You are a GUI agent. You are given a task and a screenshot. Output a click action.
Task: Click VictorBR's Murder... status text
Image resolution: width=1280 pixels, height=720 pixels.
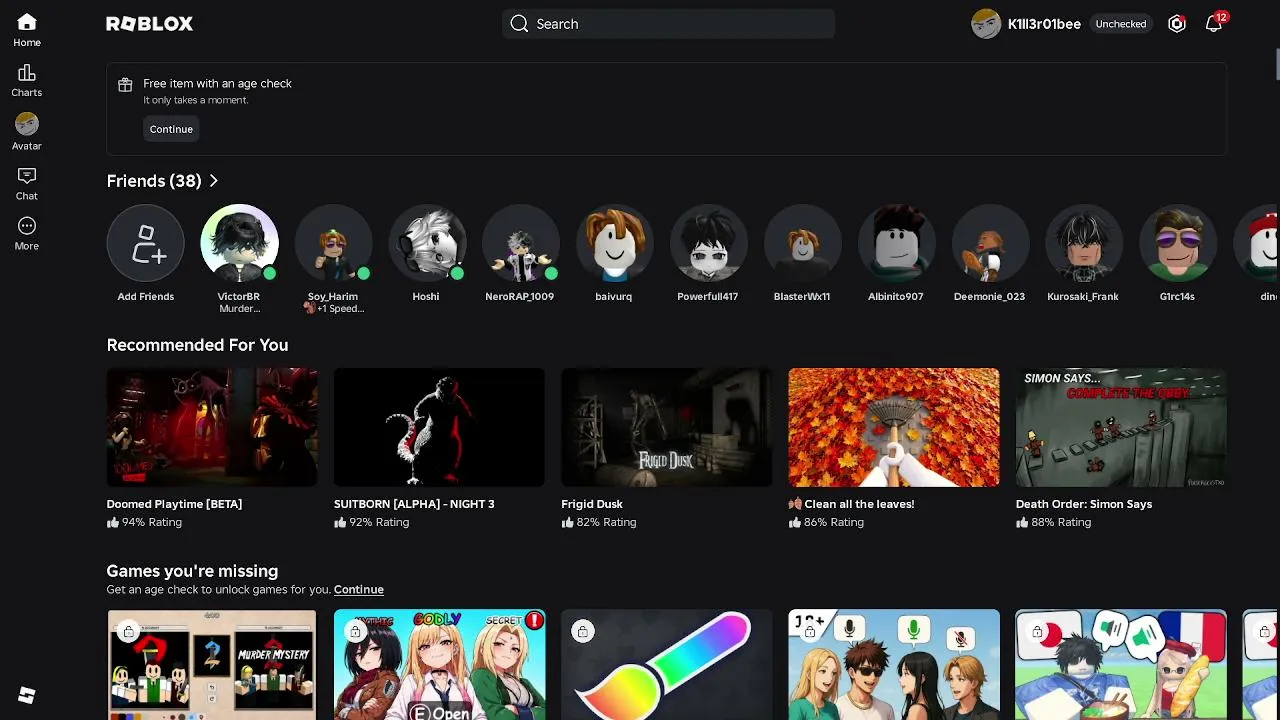coord(239,309)
